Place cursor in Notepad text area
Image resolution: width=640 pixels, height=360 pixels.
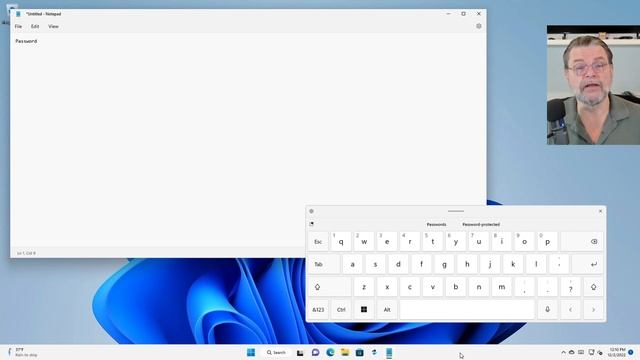tap(248, 140)
